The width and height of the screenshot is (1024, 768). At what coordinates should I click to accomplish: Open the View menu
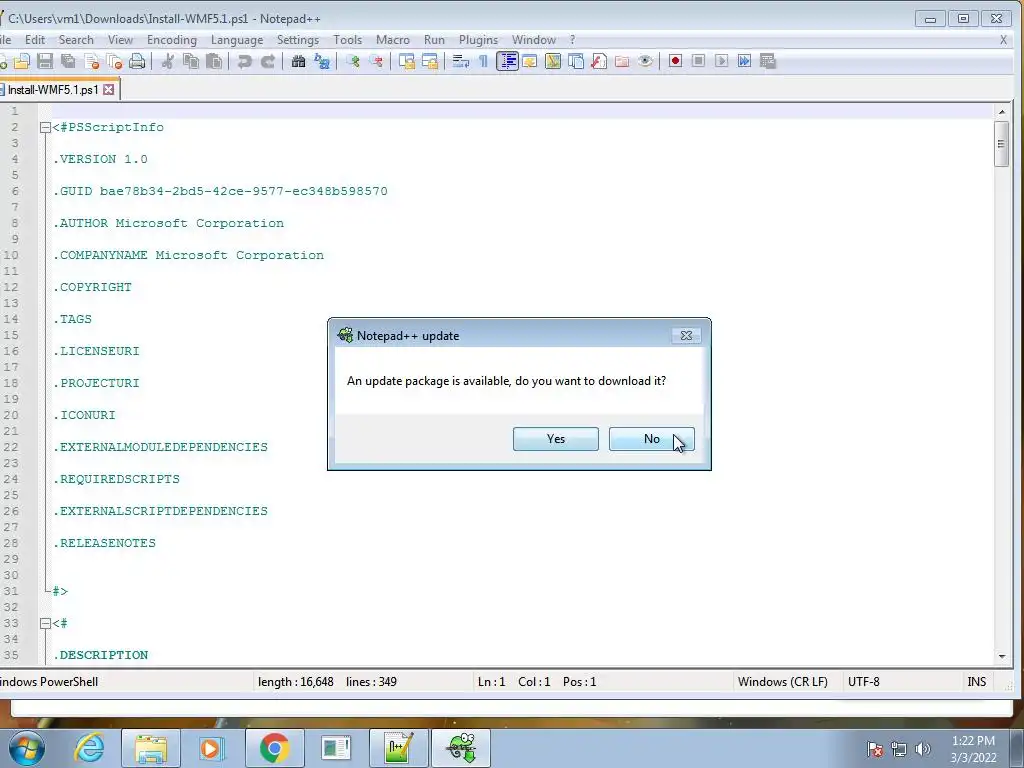(120, 40)
